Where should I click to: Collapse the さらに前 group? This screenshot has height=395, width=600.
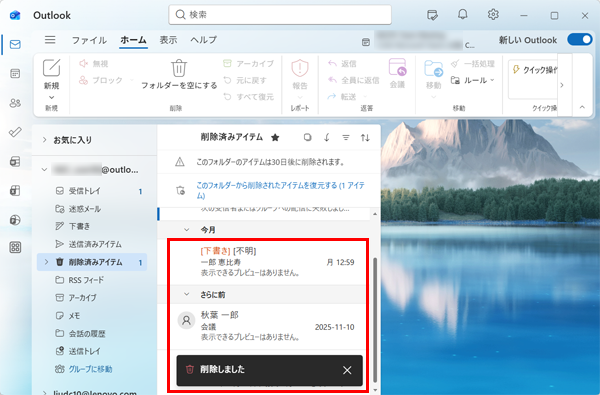coord(186,294)
